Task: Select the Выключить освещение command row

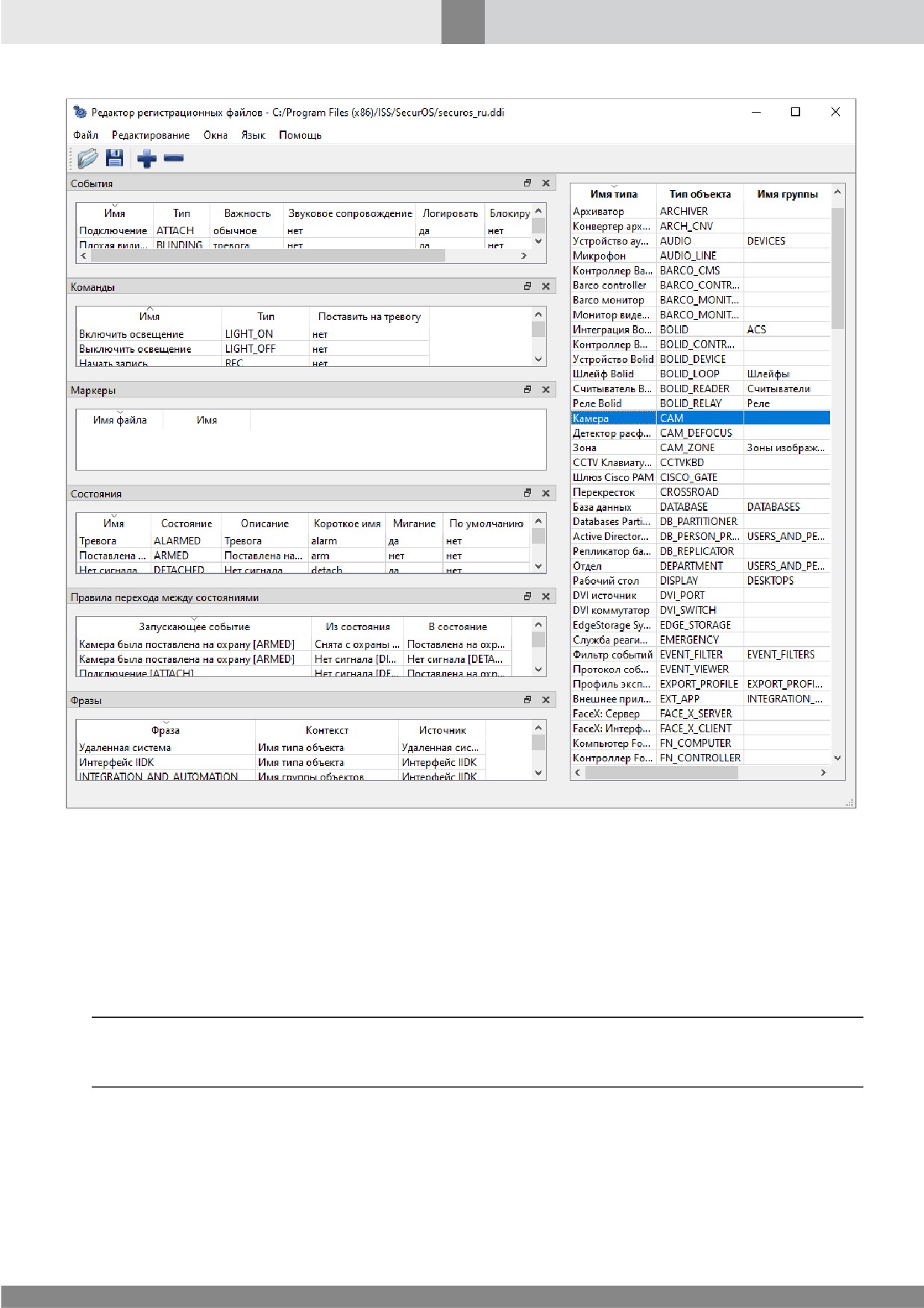Action: tap(253, 349)
